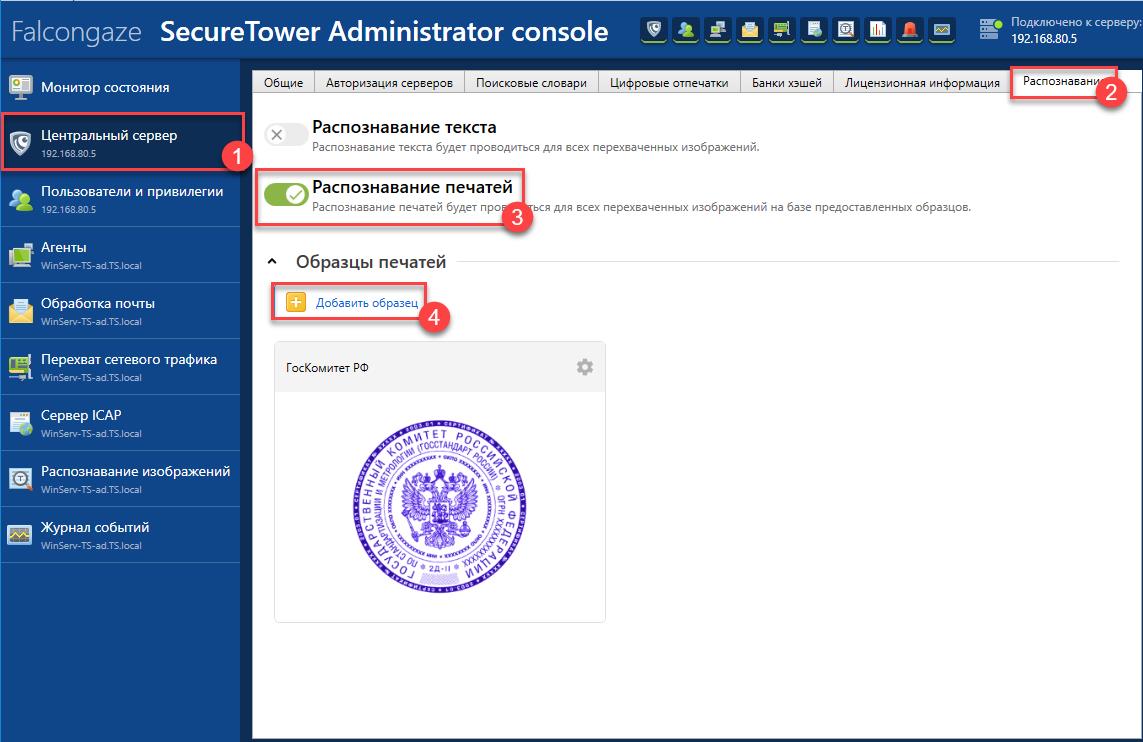Switch to the Общие tab
Image resolution: width=1143 pixels, height=742 pixels.
coord(284,82)
